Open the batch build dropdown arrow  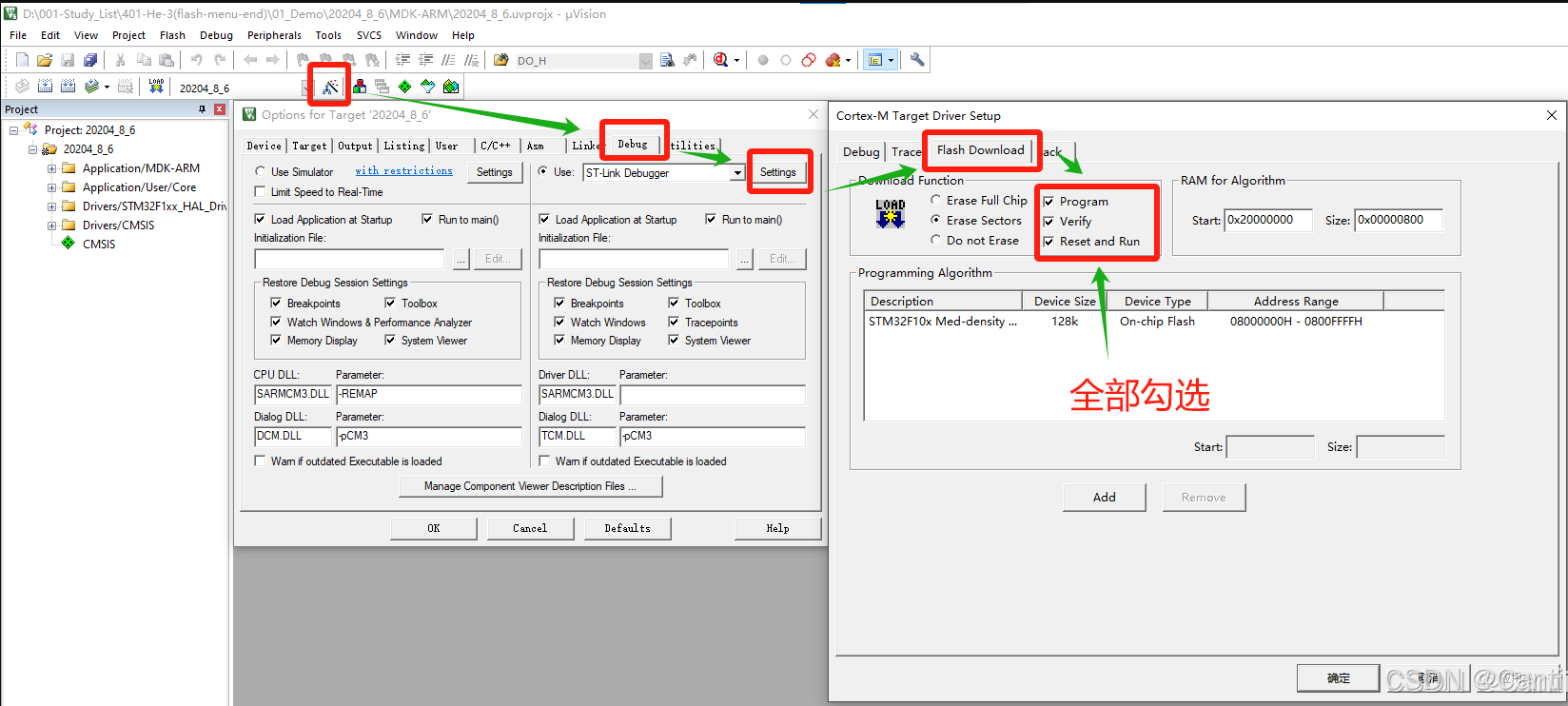tap(107, 87)
